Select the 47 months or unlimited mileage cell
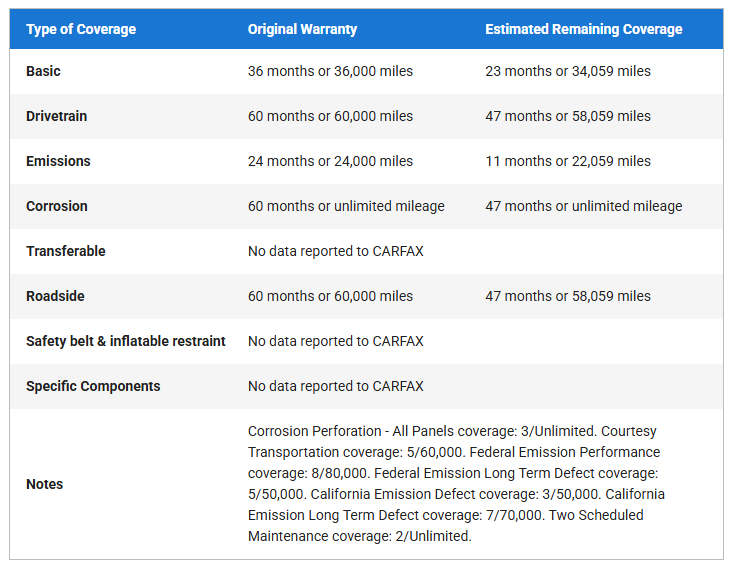 click(583, 206)
